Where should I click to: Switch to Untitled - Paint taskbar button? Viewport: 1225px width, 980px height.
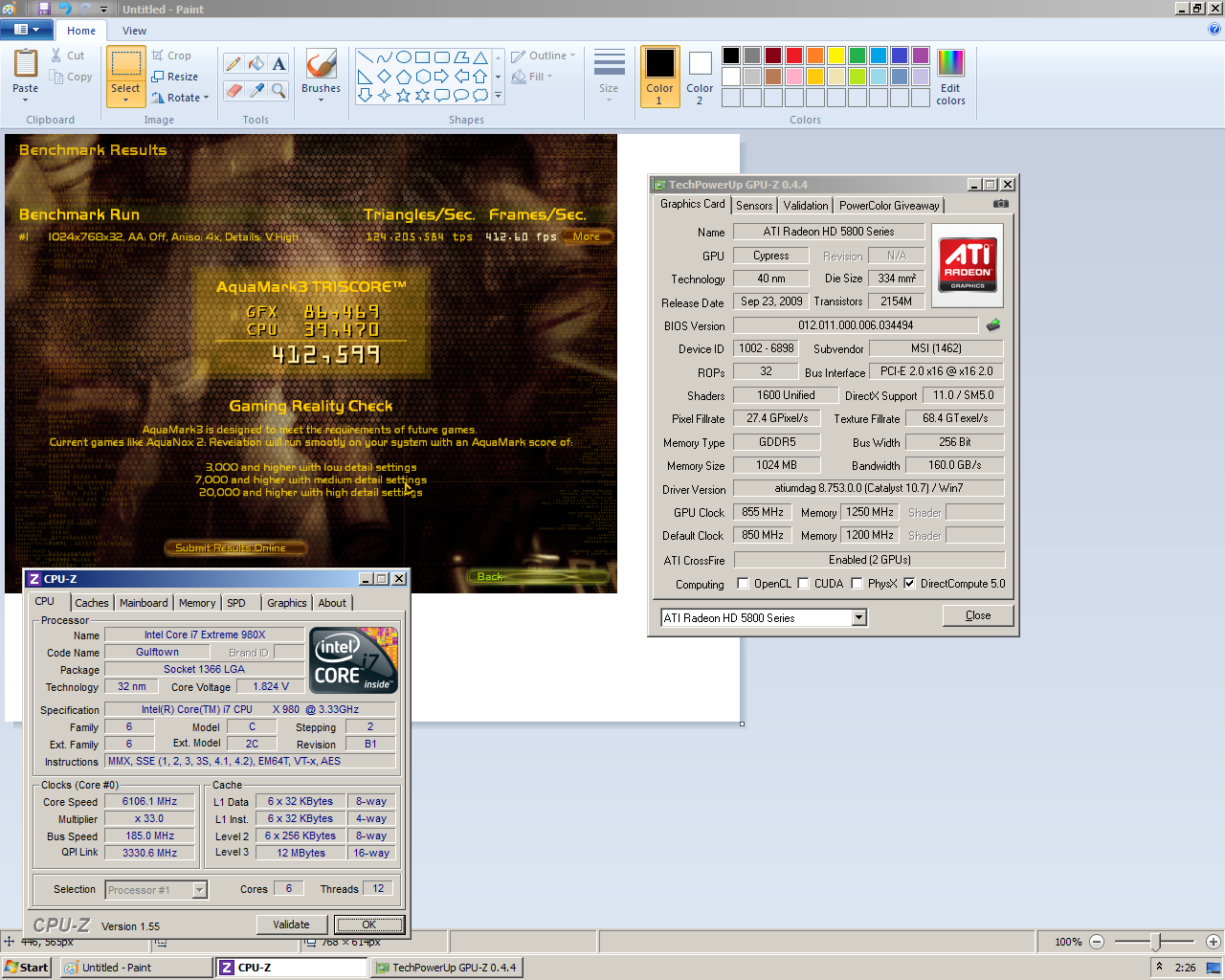coord(136,968)
